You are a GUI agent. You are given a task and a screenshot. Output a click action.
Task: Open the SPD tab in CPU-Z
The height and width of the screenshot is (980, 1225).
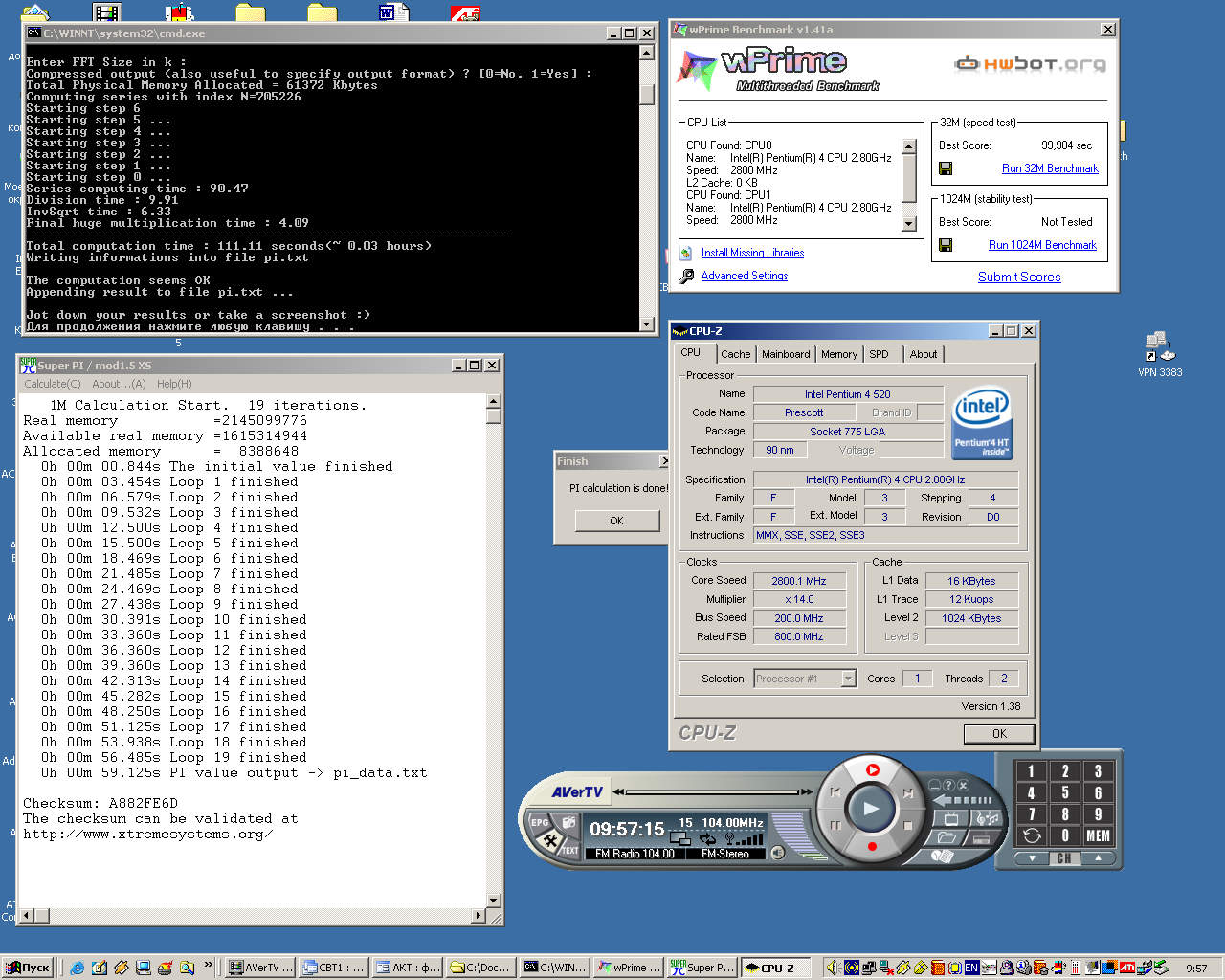879,354
